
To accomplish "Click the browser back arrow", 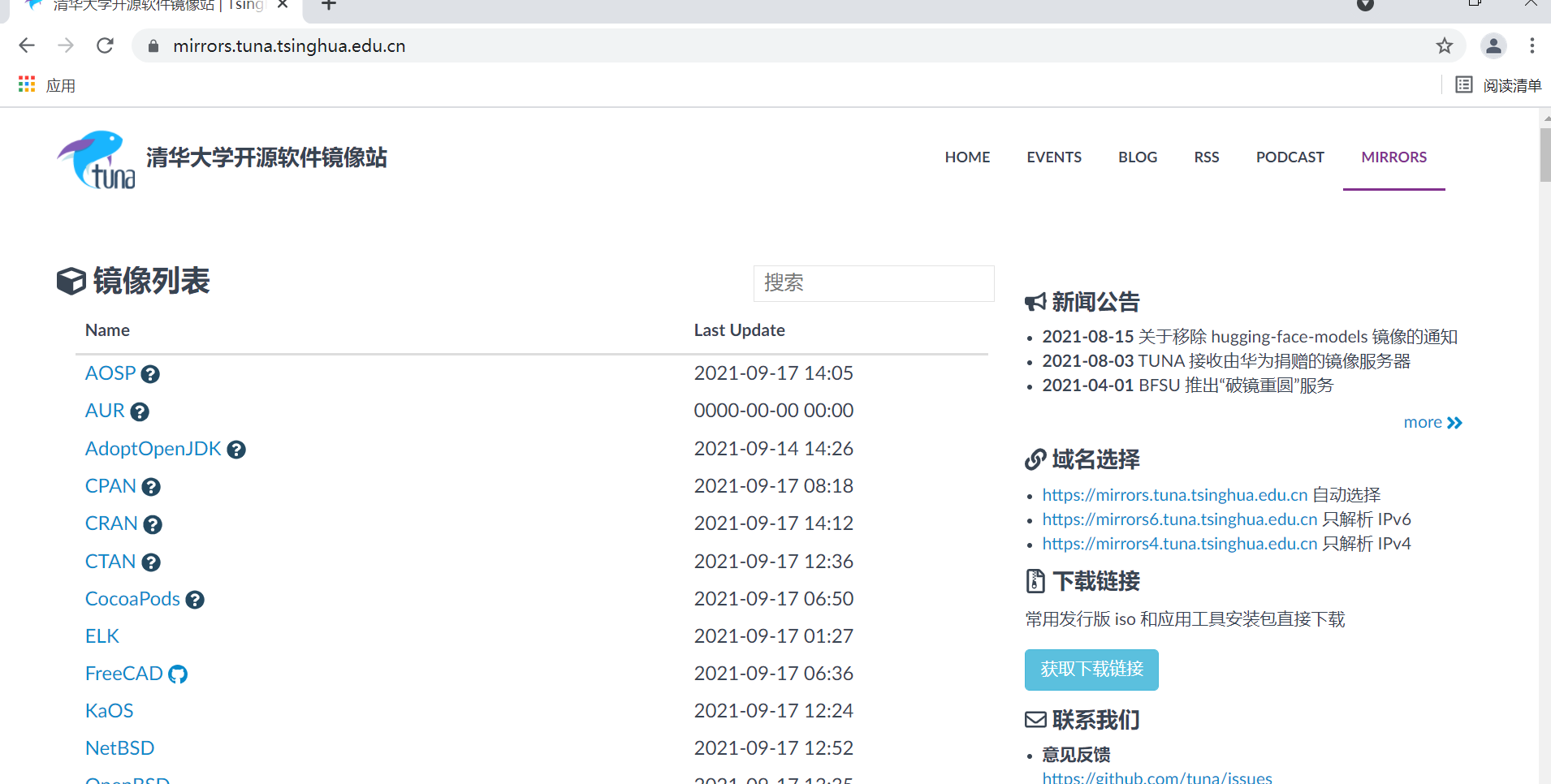I will coord(27,45).
